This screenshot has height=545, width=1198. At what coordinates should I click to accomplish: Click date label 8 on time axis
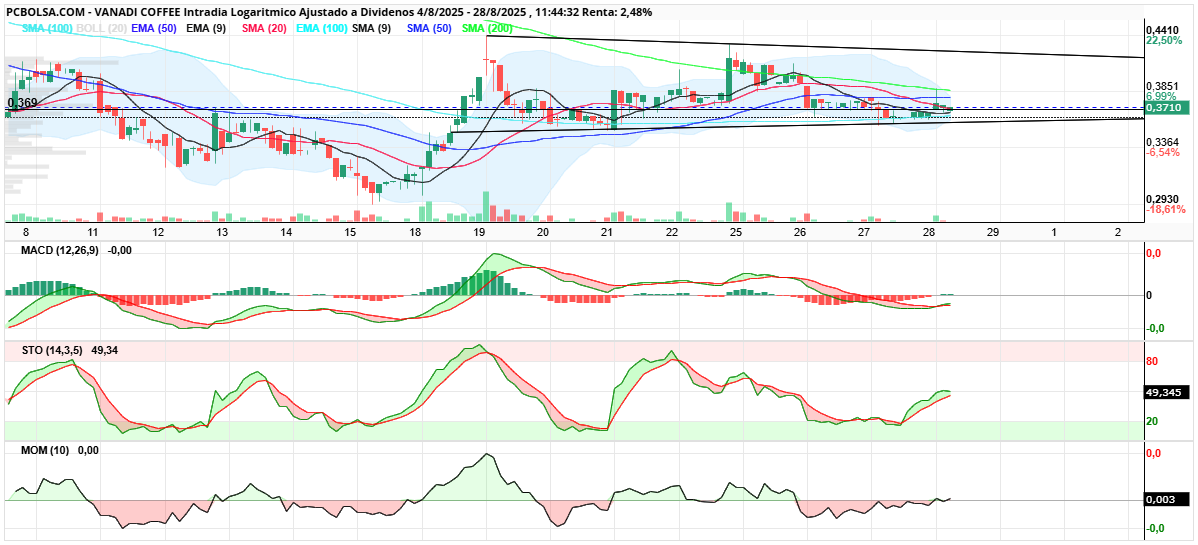click(x=27, y=232)
